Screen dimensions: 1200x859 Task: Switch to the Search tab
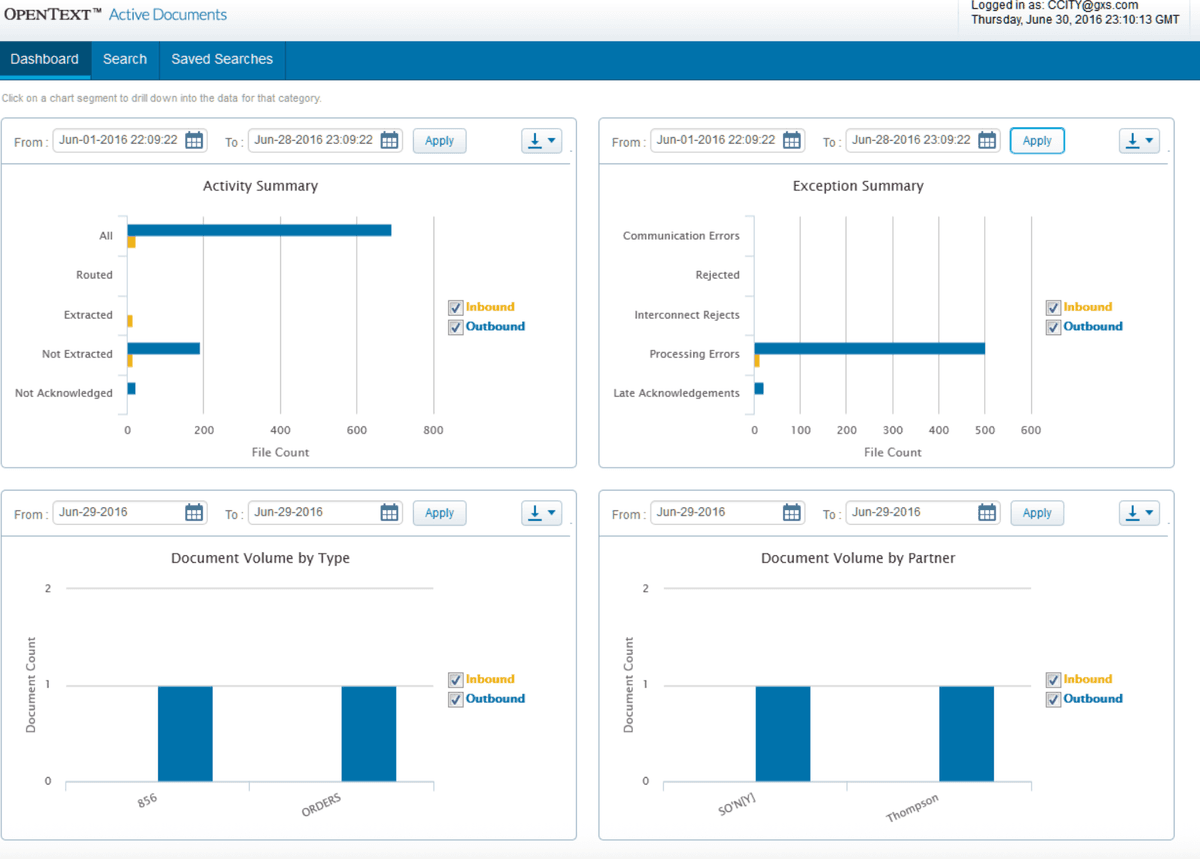coord(124,59)
